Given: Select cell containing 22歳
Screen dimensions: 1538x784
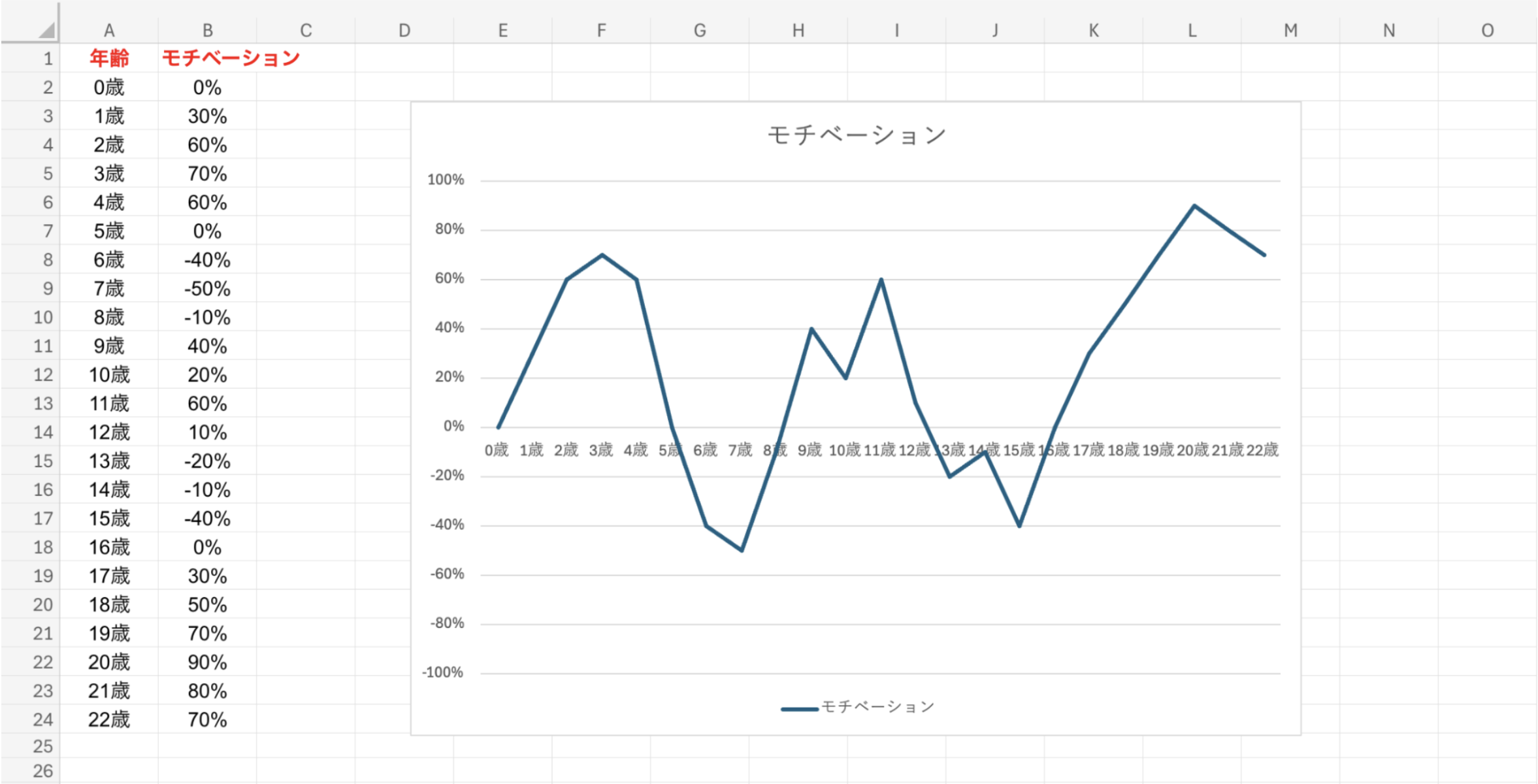Looking at the screenshot, I should [109, 719].
